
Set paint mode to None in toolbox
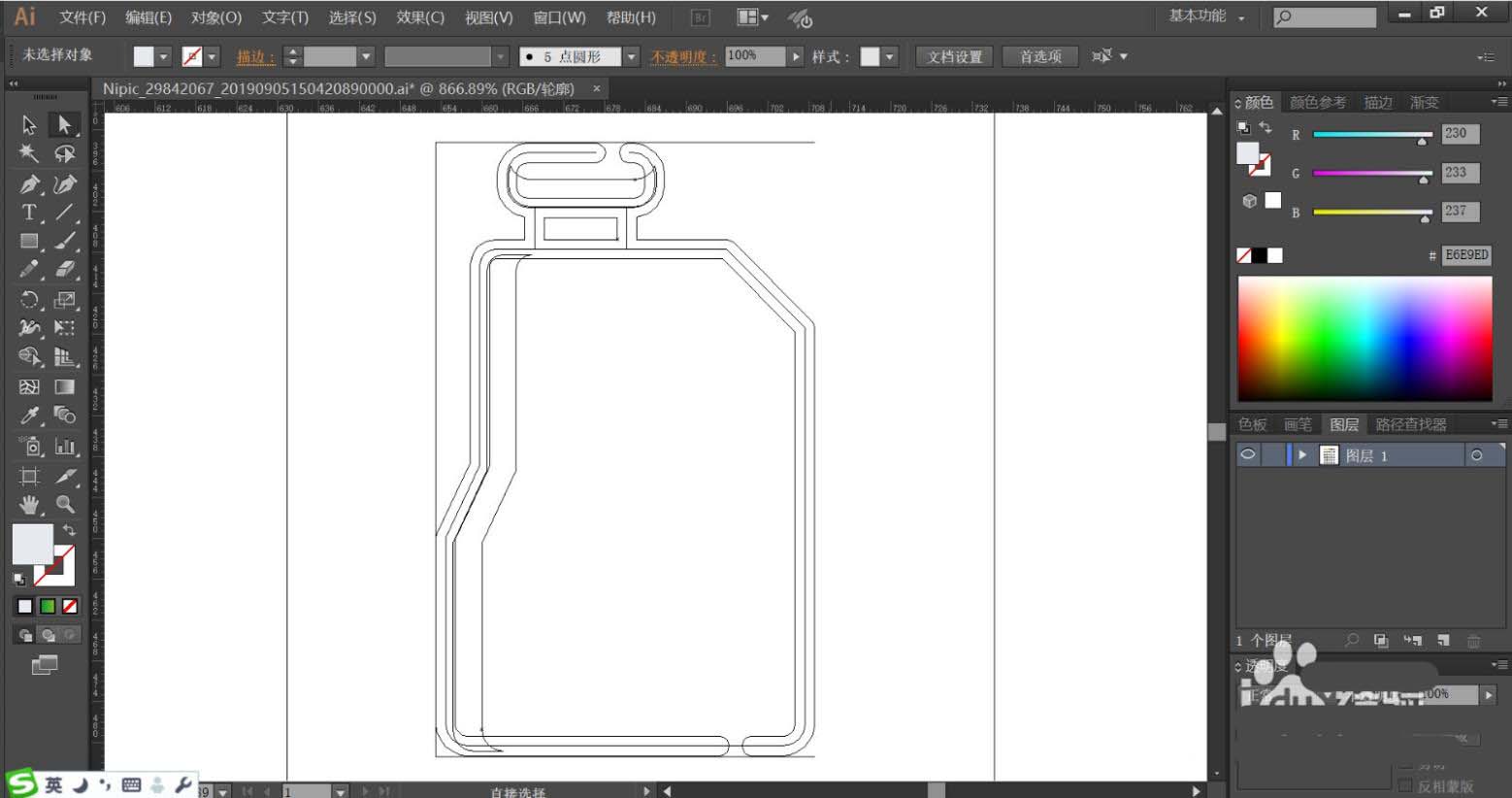(x=70, y=606)
